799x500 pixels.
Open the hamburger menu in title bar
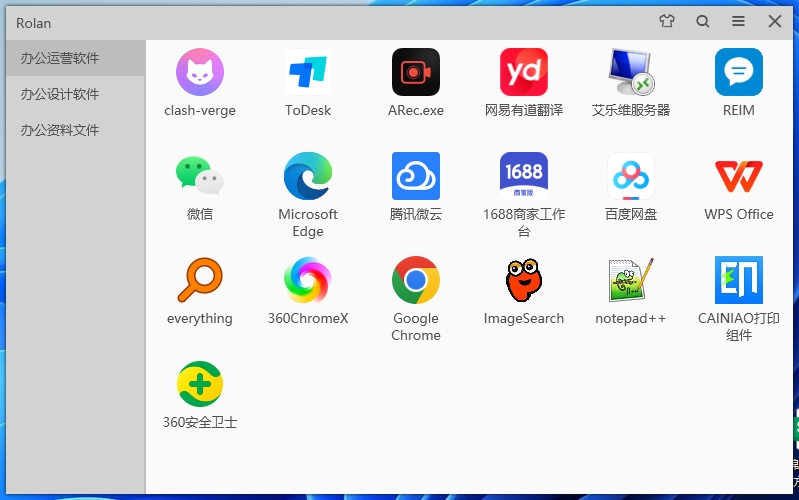tap(738, 21)
